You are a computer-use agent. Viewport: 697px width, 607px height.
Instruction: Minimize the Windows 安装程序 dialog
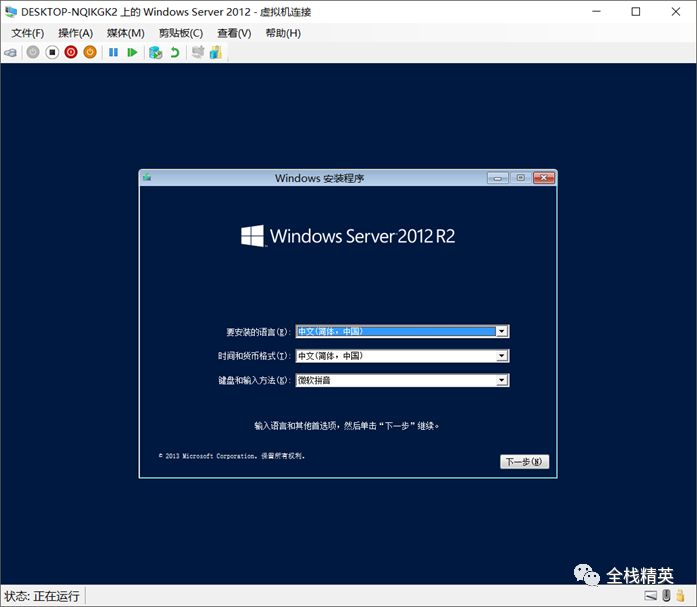pyautogui.click(x=498, y=178)
